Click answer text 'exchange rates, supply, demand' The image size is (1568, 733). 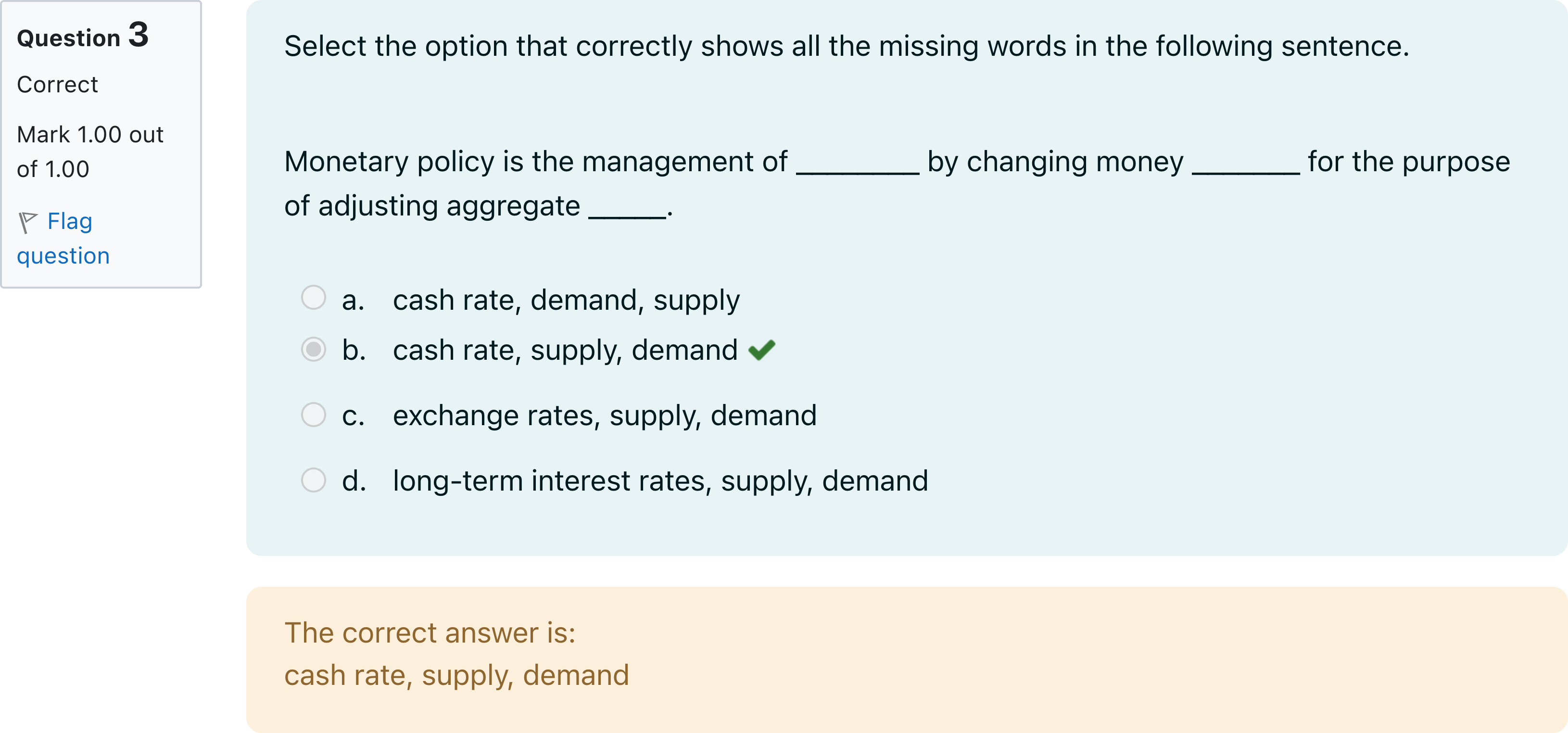[605, 416]
